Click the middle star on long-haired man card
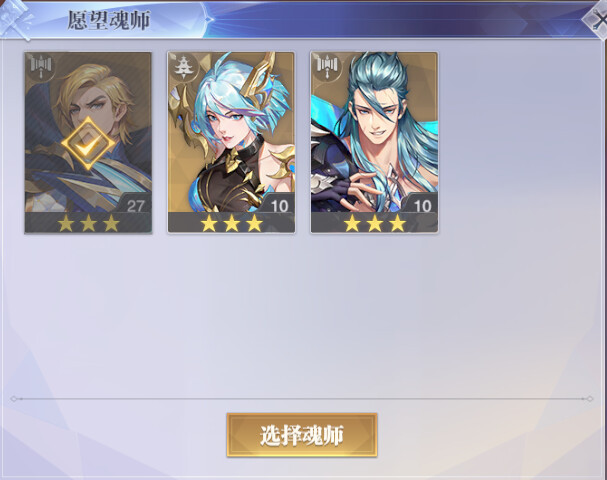607x480 pixels. pyautogui.click(x=375, y=224)
